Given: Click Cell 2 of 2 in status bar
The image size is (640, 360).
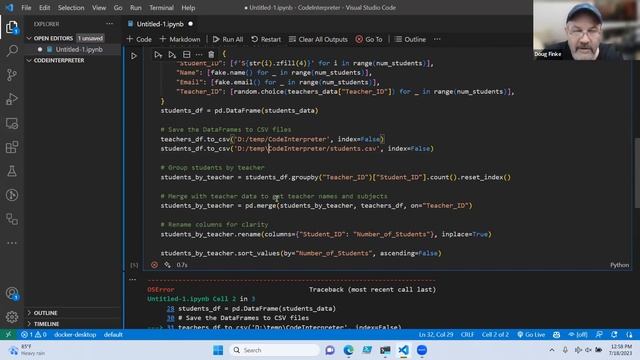Looking at the screenshot, I should click(x=495, y=335).
